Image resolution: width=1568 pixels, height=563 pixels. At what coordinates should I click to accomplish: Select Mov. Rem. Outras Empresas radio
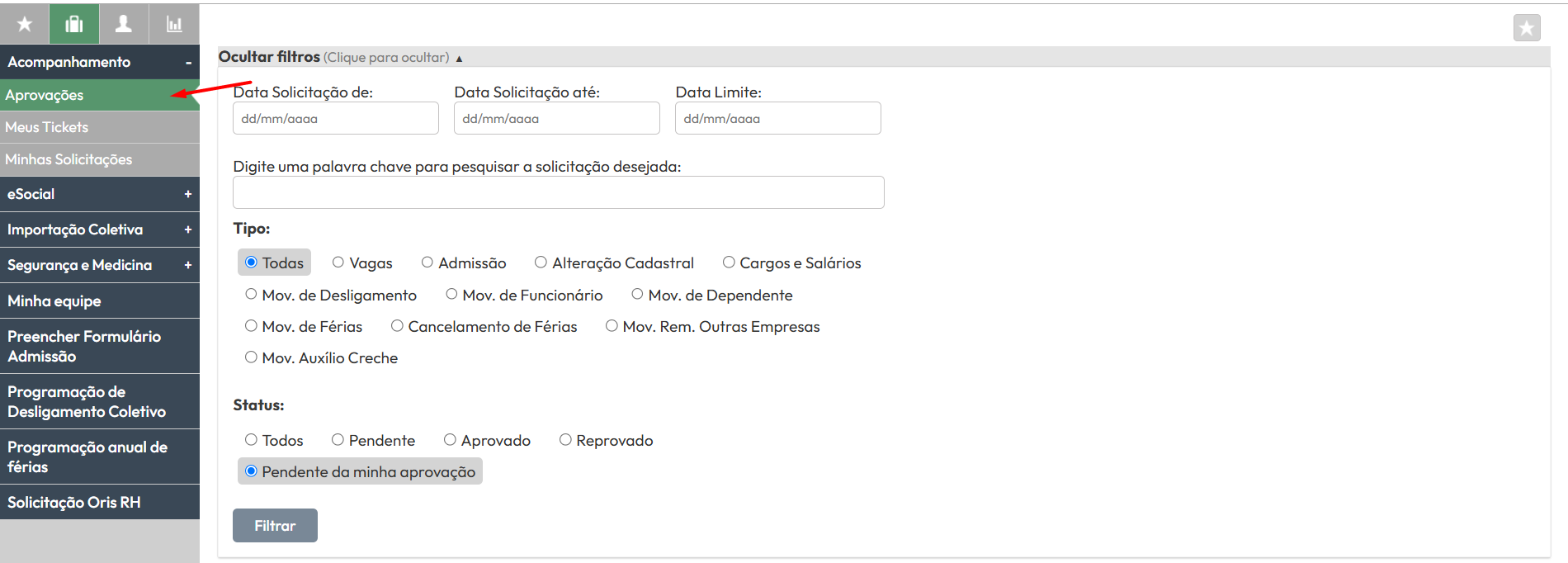point(612,326)
